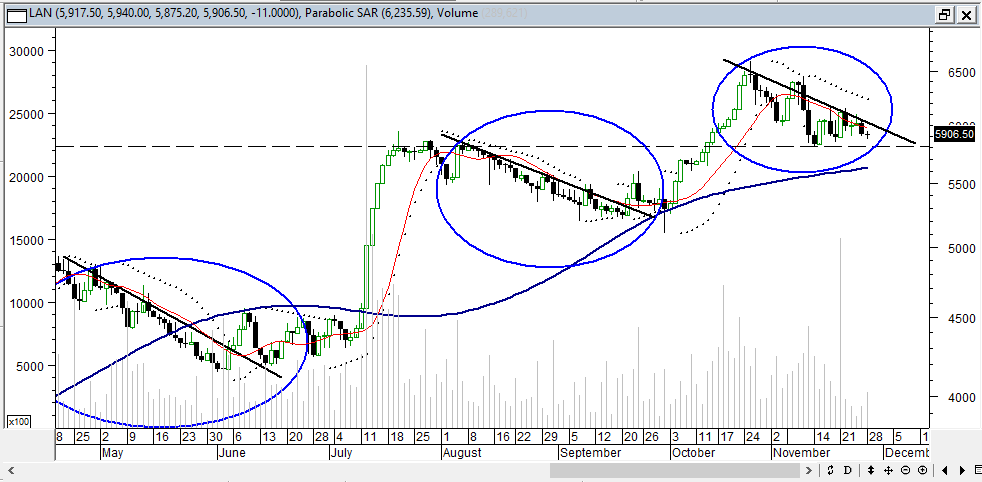
Task: Click the 5906.50 last price label
Action: pyautogui.click(x=954, y=134)
